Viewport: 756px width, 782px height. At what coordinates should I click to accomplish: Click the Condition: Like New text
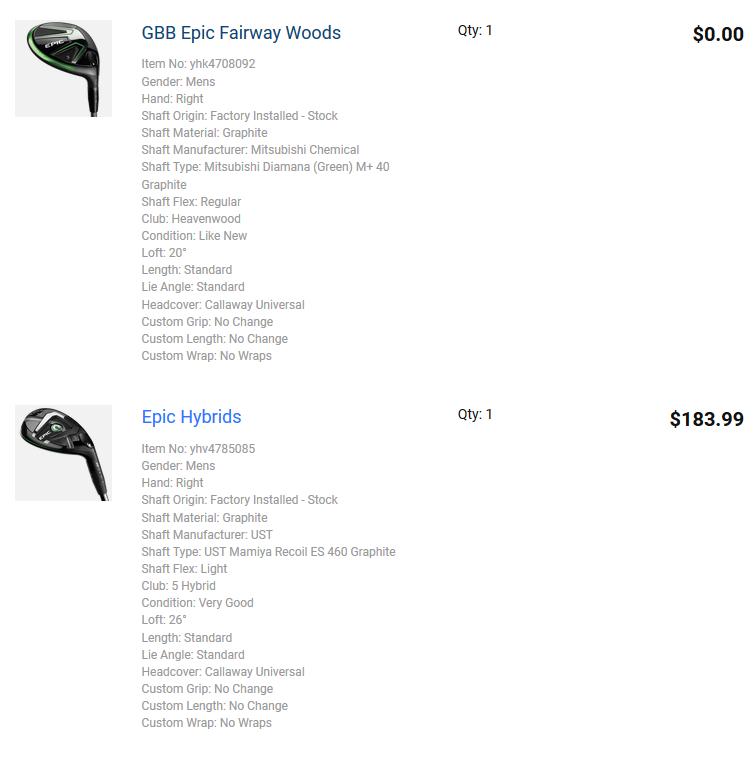[194, 236]
